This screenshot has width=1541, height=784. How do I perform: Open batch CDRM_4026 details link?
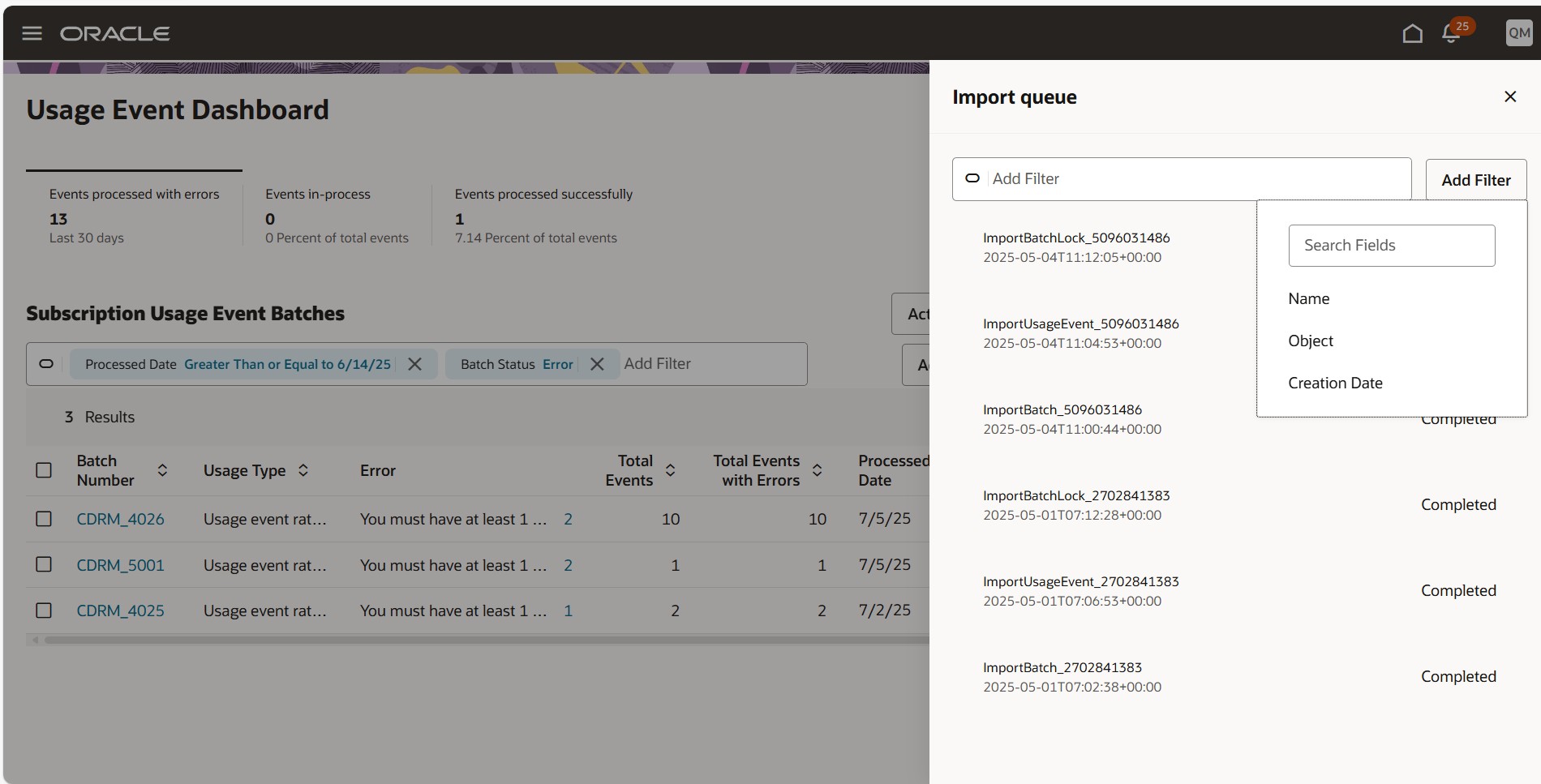coord(120,519)
